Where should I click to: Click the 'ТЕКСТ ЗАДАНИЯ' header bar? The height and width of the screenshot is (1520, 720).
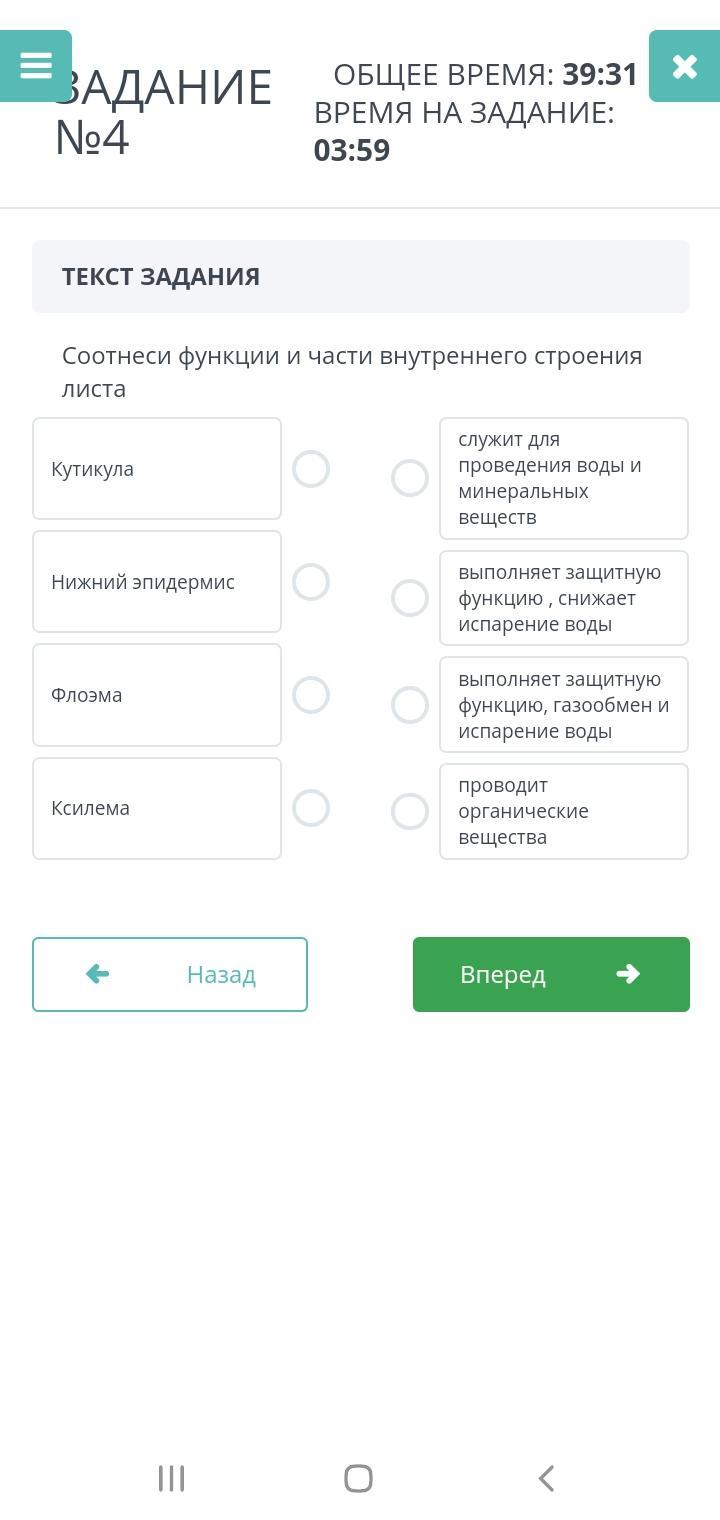tap(361, 277)
